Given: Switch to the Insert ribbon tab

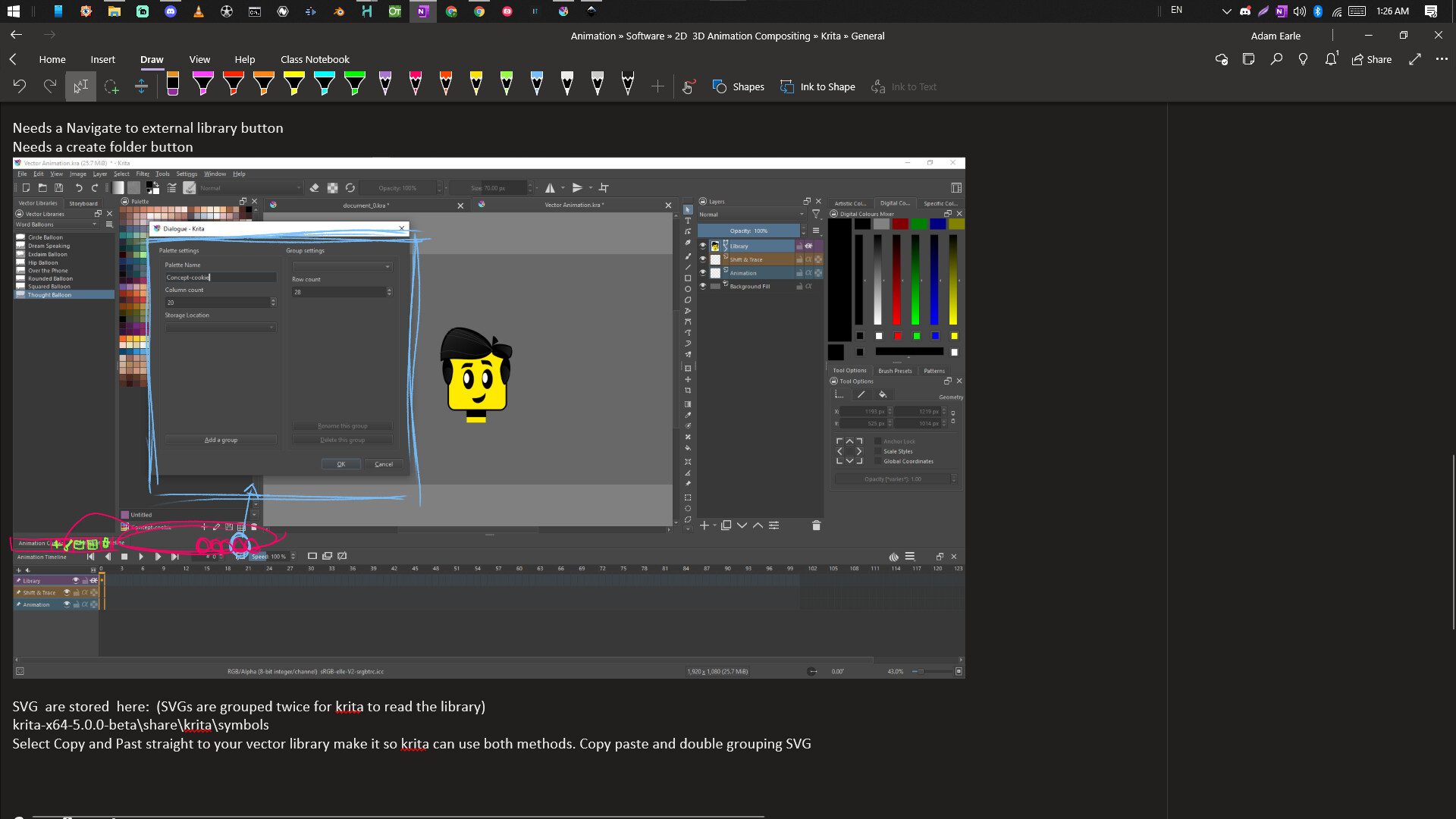Looking at the screenshot, I should click(x=102, y=59).
